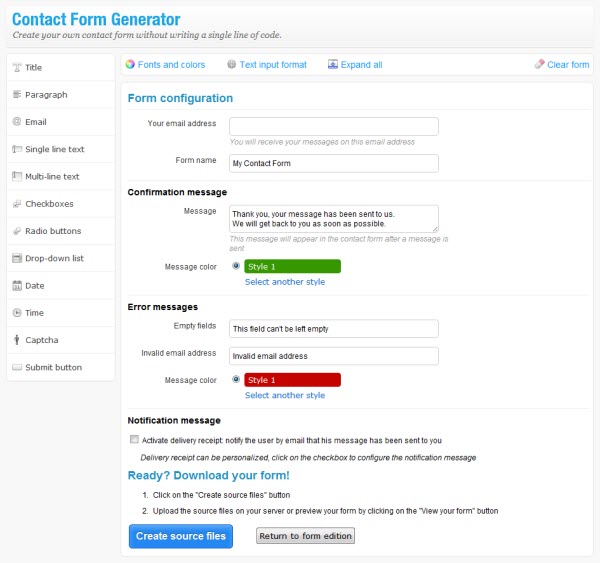Image resolution: width=600 pixels, height=563 pixels.
Task: Focus the Your email address field
Action: 334,126
